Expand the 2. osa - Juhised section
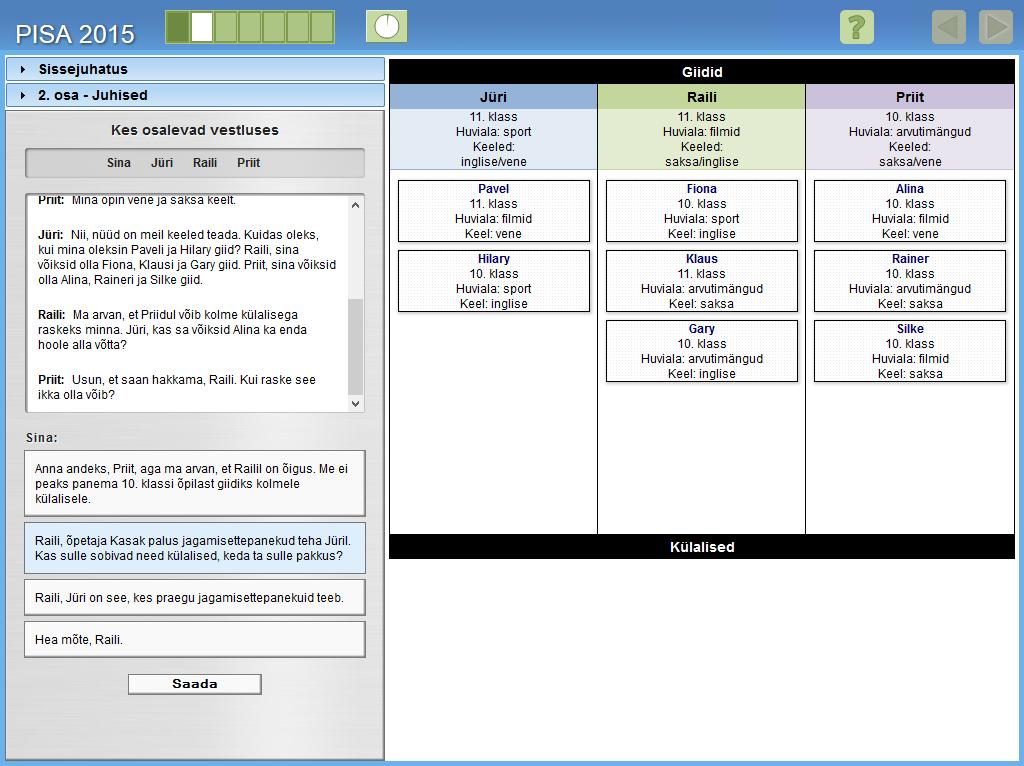Image resolution: width=1024 pixels, height=766 pixels. (195, 95)
